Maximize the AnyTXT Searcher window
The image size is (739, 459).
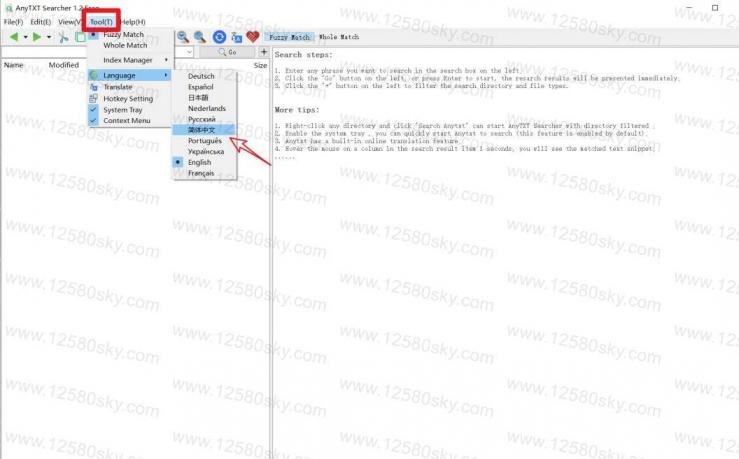point(715,8)
